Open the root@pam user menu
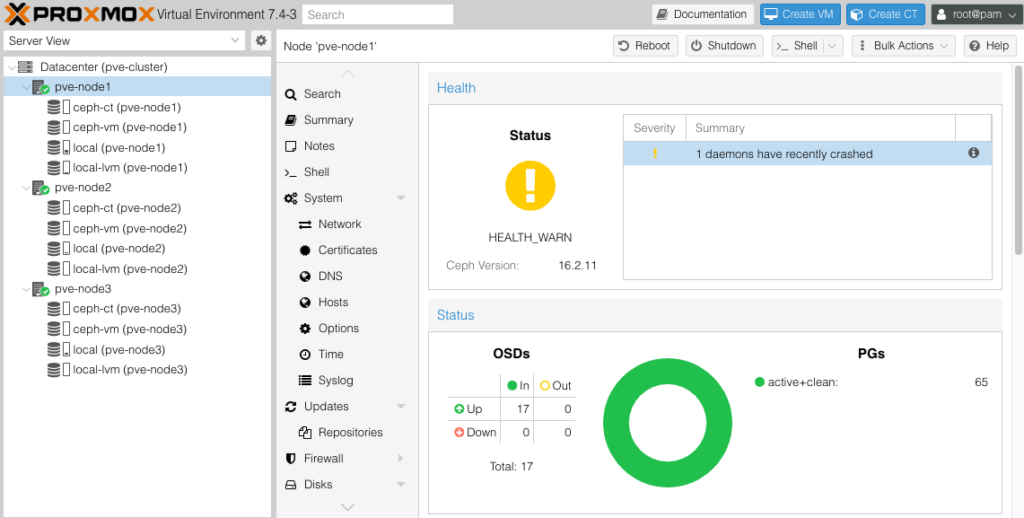 click(976, 14)
